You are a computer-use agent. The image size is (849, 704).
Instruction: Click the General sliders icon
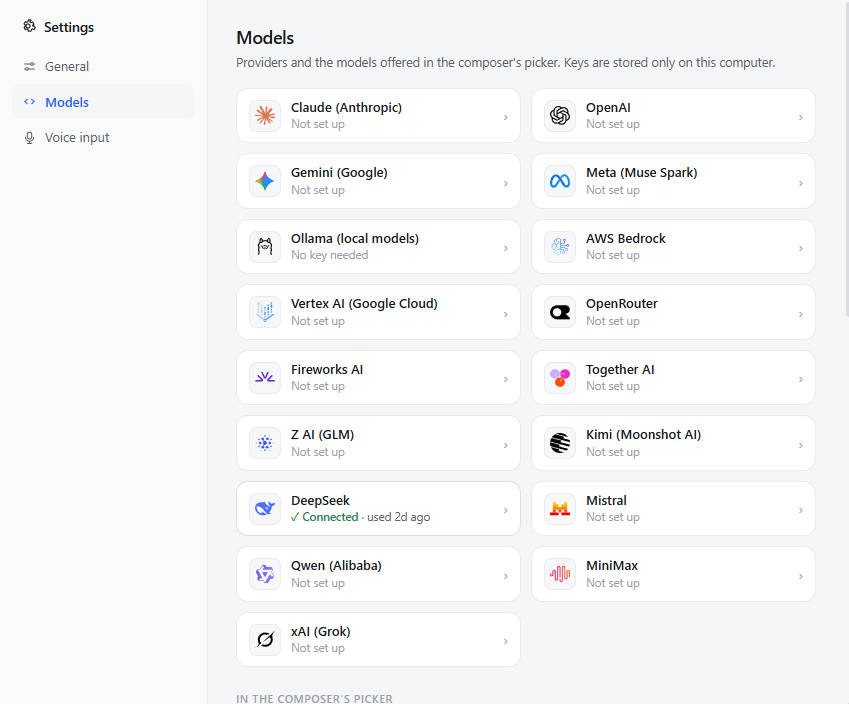pos(29,67)
